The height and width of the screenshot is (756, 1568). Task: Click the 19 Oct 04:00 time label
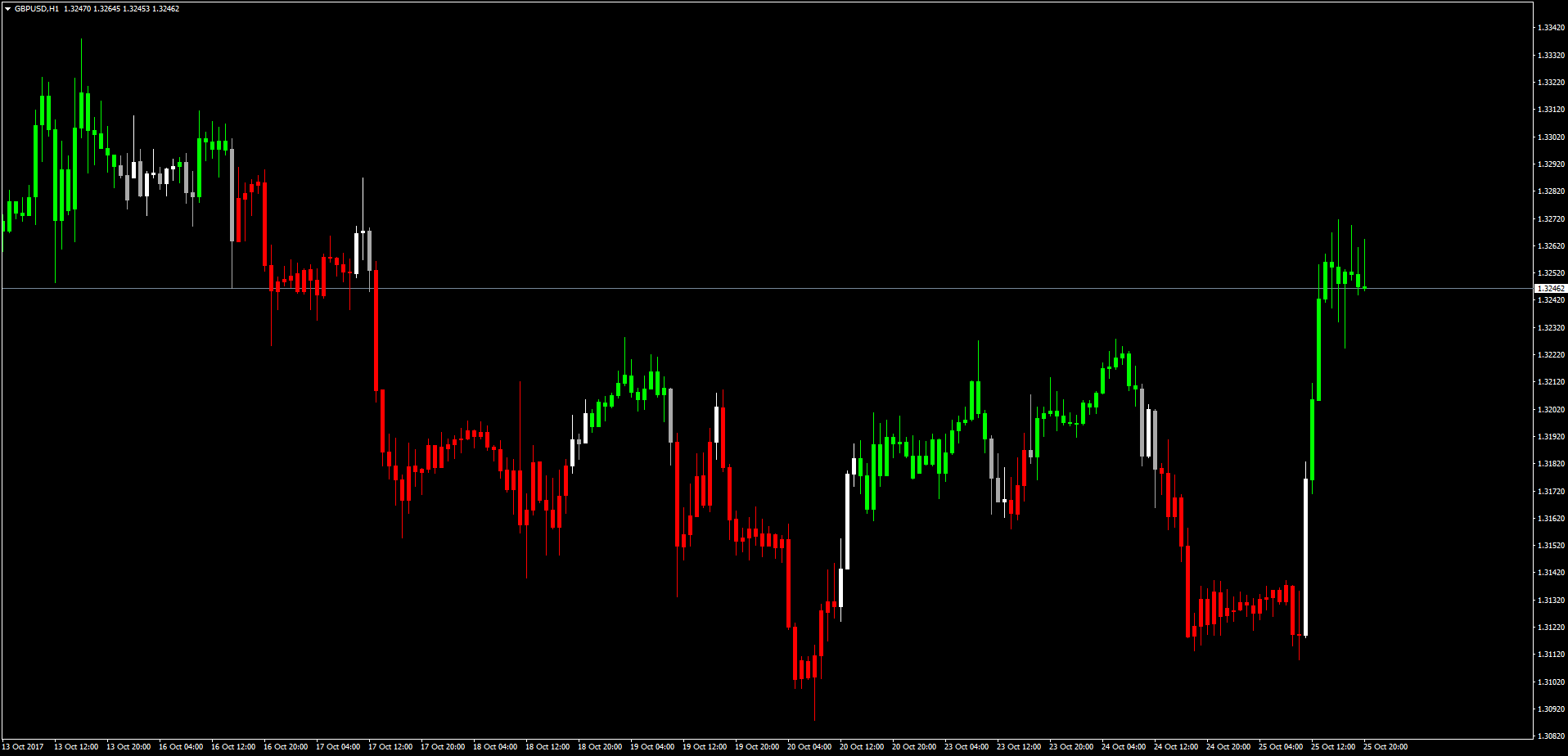coord(652,747)
